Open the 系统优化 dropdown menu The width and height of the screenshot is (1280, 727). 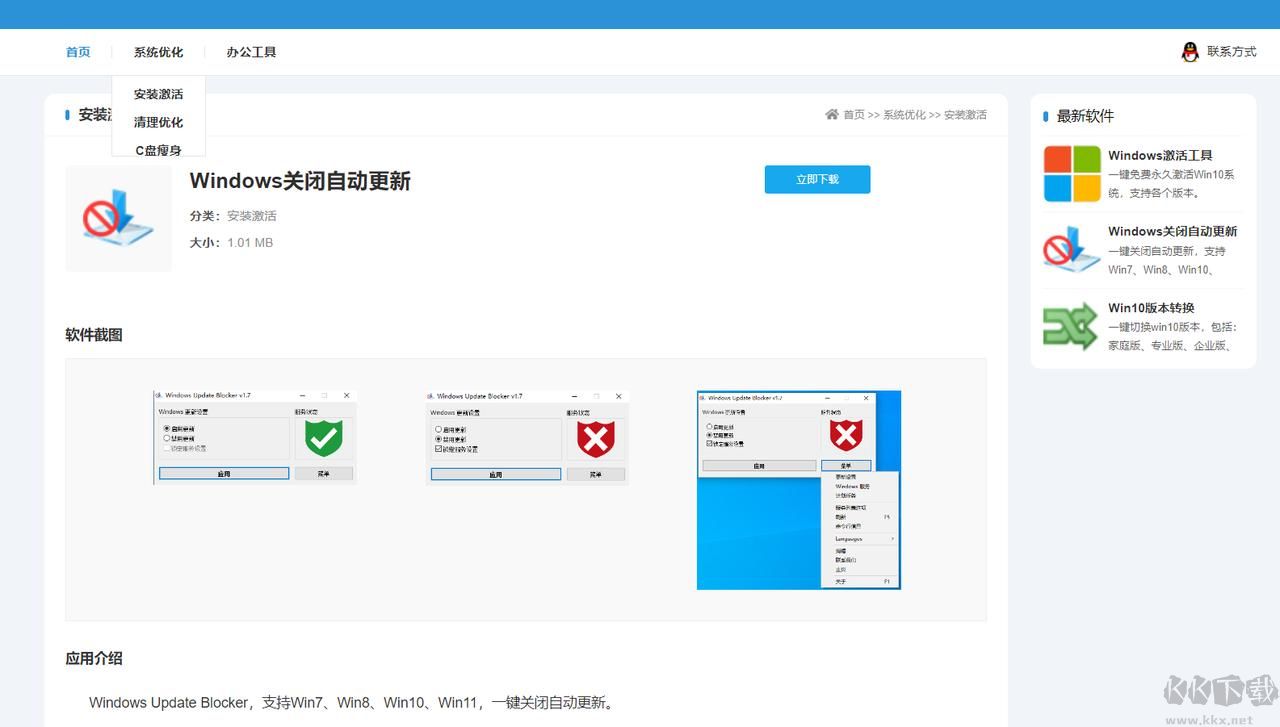157,51
